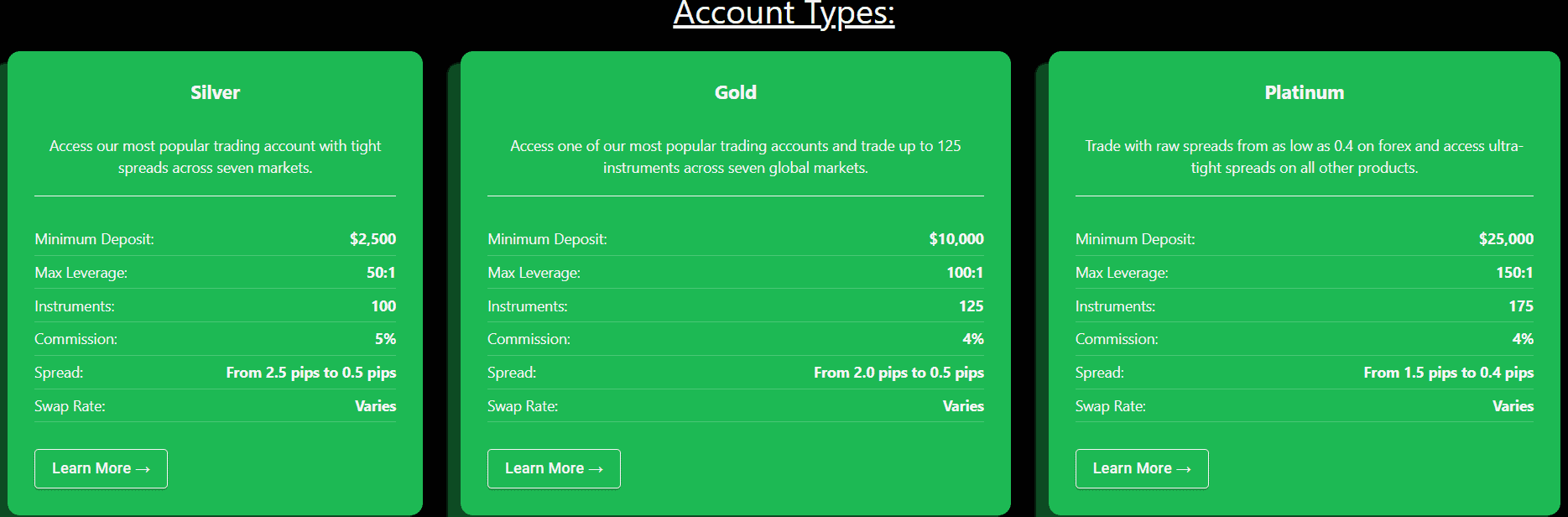Click the $10,000 Minimum Deposit value on Gold
The height and width of the screenshot is (517, 1568).
[956, 238]
